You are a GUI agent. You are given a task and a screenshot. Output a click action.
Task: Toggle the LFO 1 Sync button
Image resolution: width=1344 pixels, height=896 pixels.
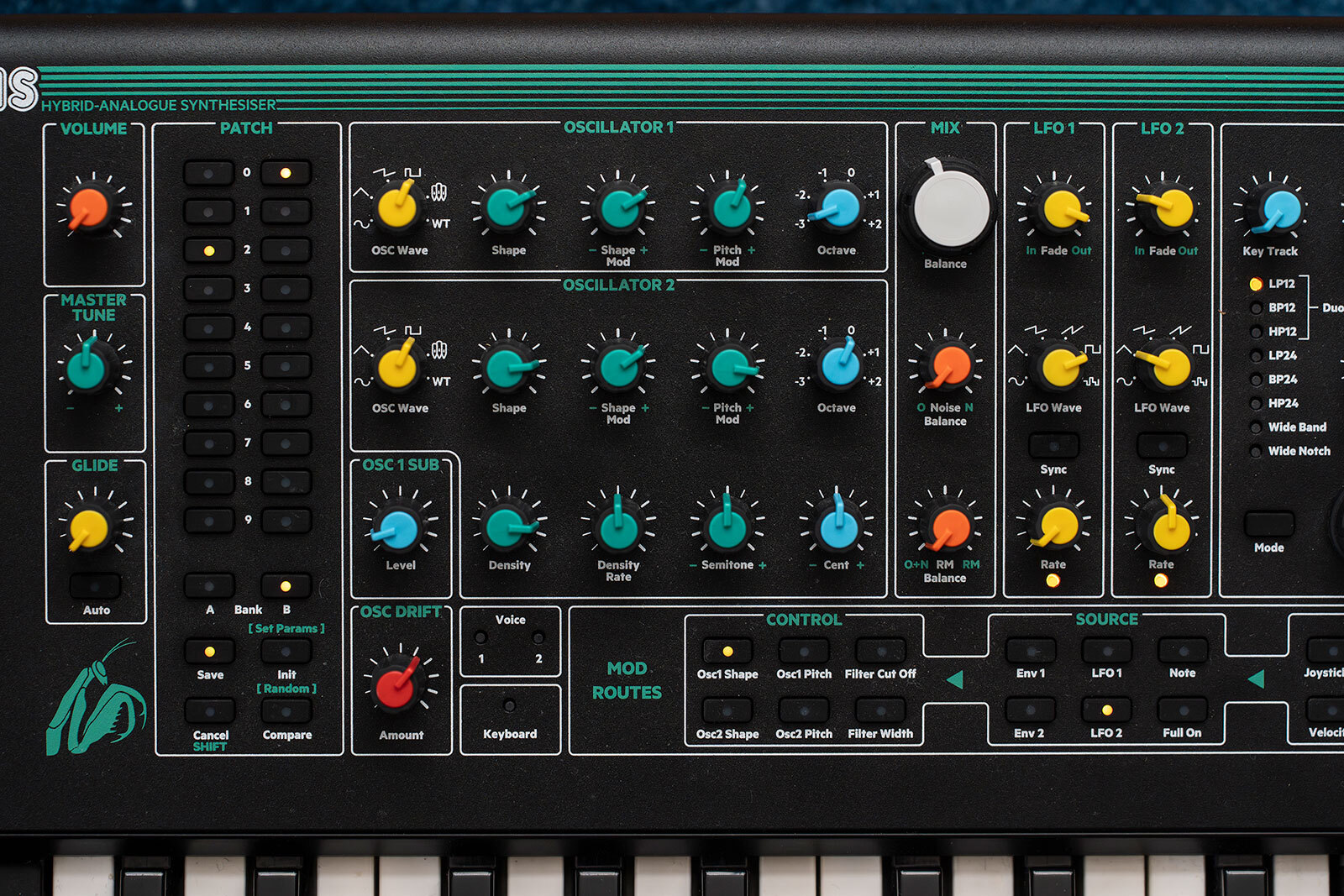point(1053,445)
